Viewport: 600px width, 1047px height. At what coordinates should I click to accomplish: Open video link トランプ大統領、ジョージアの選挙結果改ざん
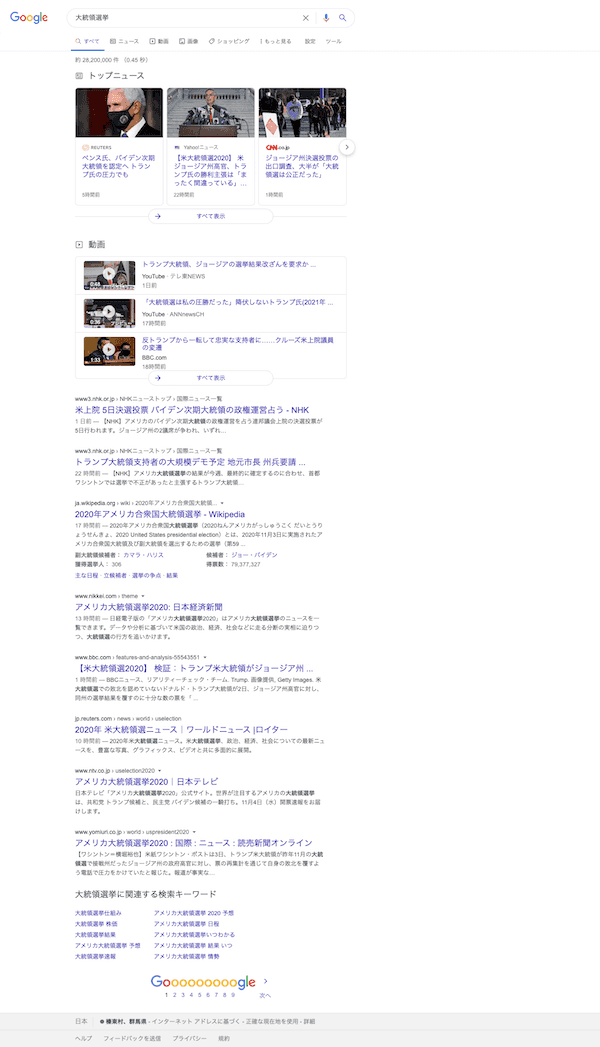pyautogui.click(x=229, y=264)
